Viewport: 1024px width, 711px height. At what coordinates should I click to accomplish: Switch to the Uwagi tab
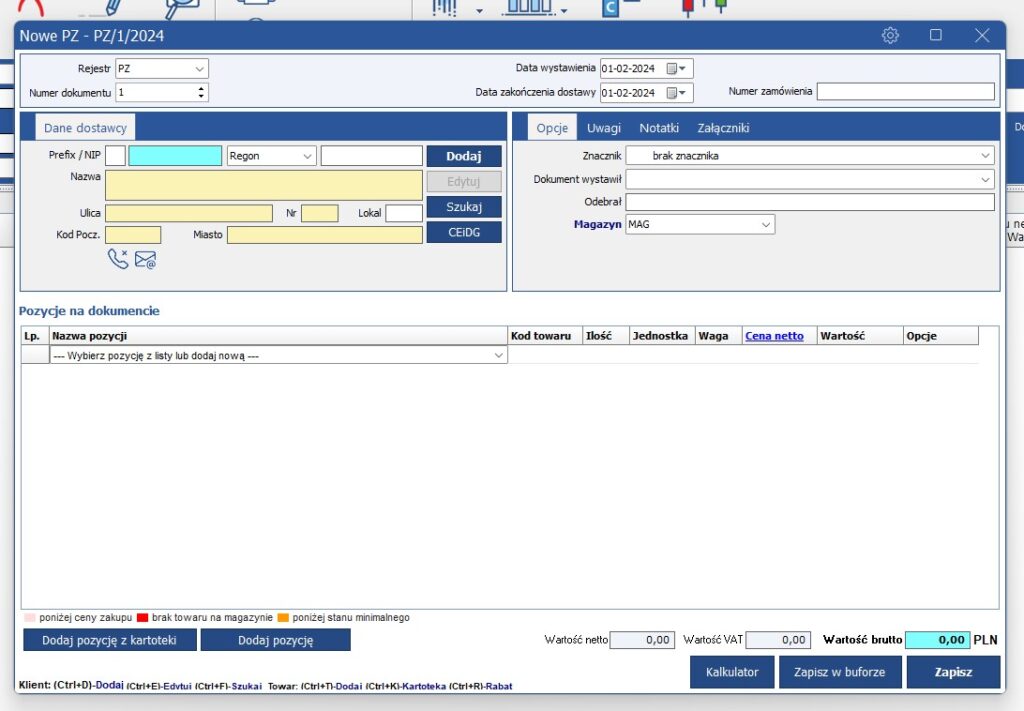click(x=603, y=128)
